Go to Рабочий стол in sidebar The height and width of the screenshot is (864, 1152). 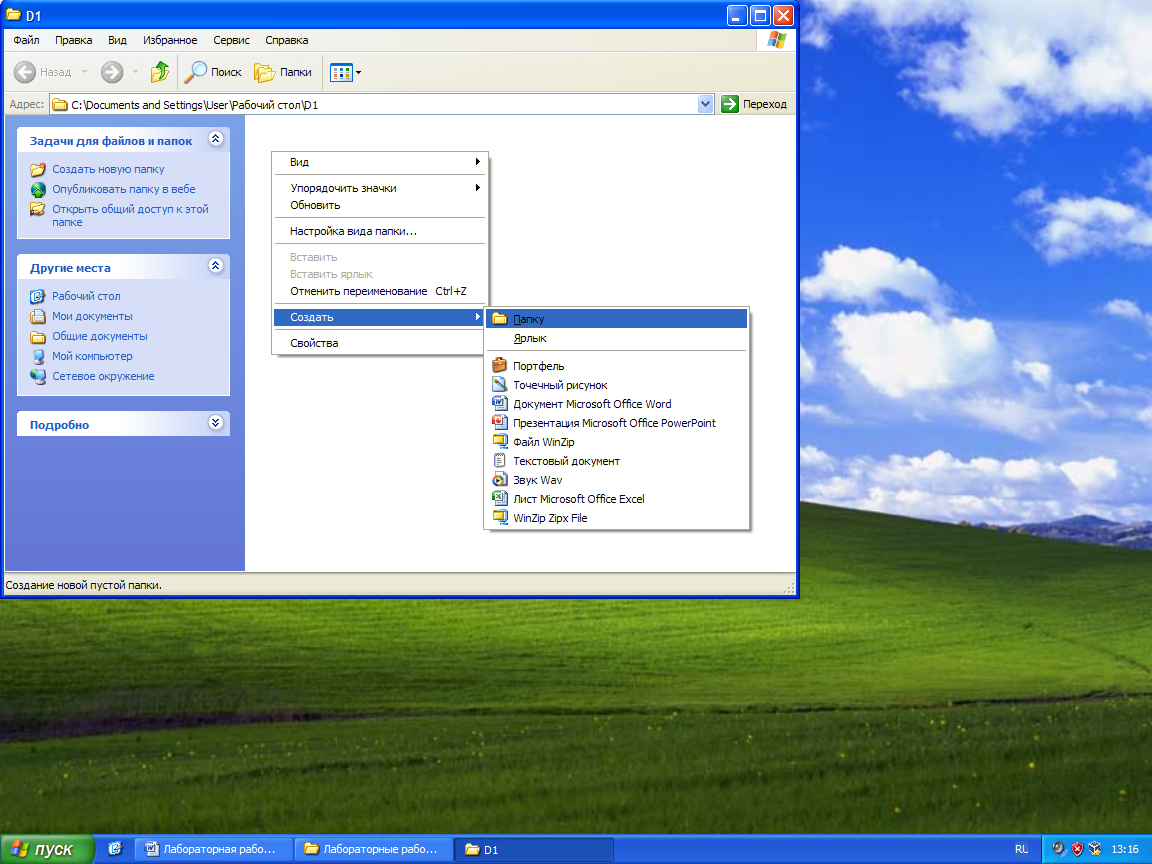[86, 296]
